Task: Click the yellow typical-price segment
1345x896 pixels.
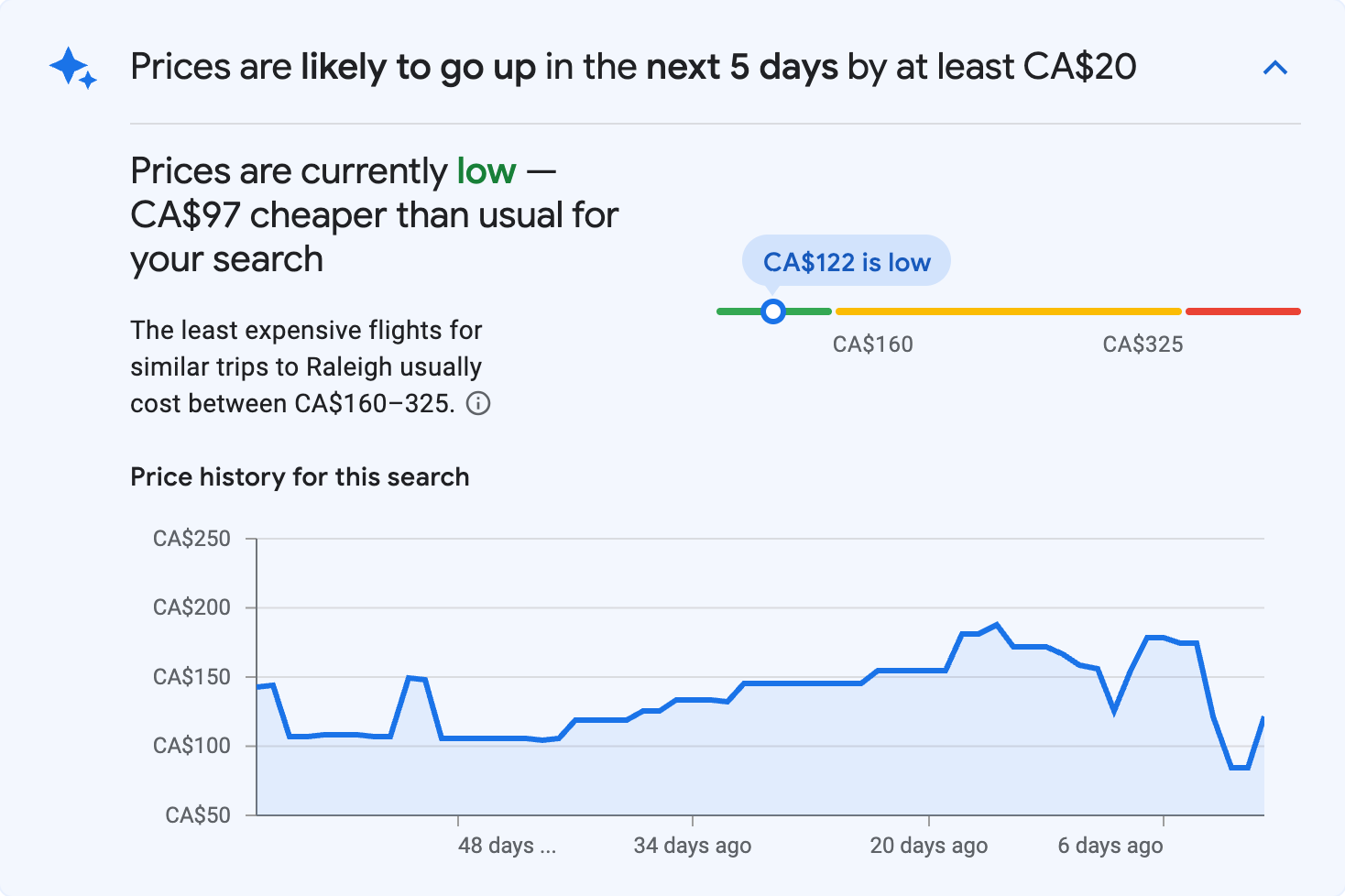Action: point(1008,311)
